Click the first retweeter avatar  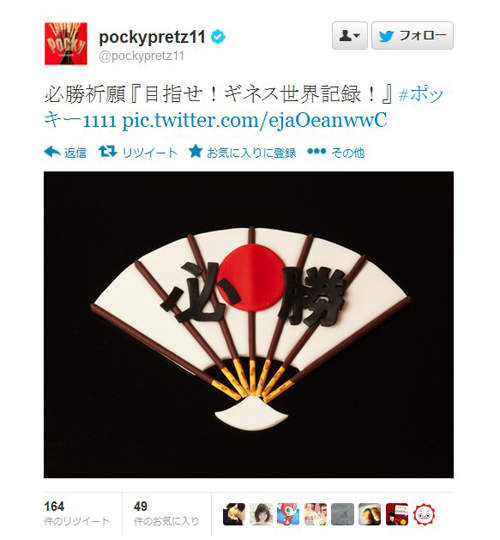point(234,514)
